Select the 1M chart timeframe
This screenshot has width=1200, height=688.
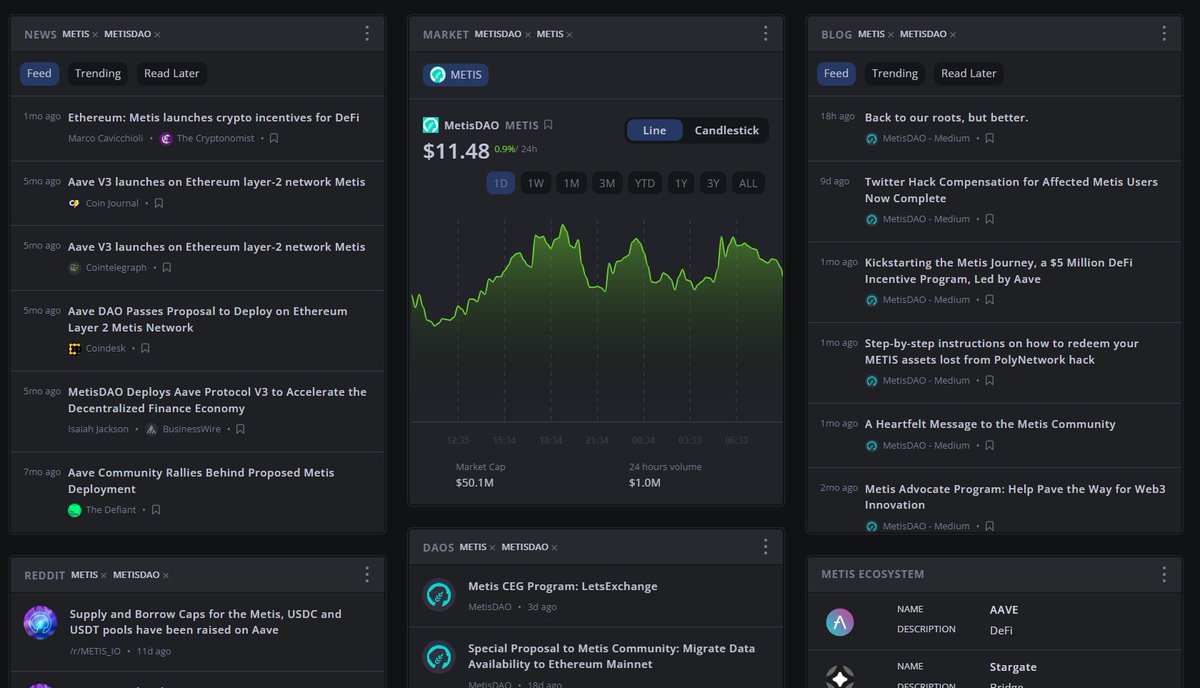571,184
